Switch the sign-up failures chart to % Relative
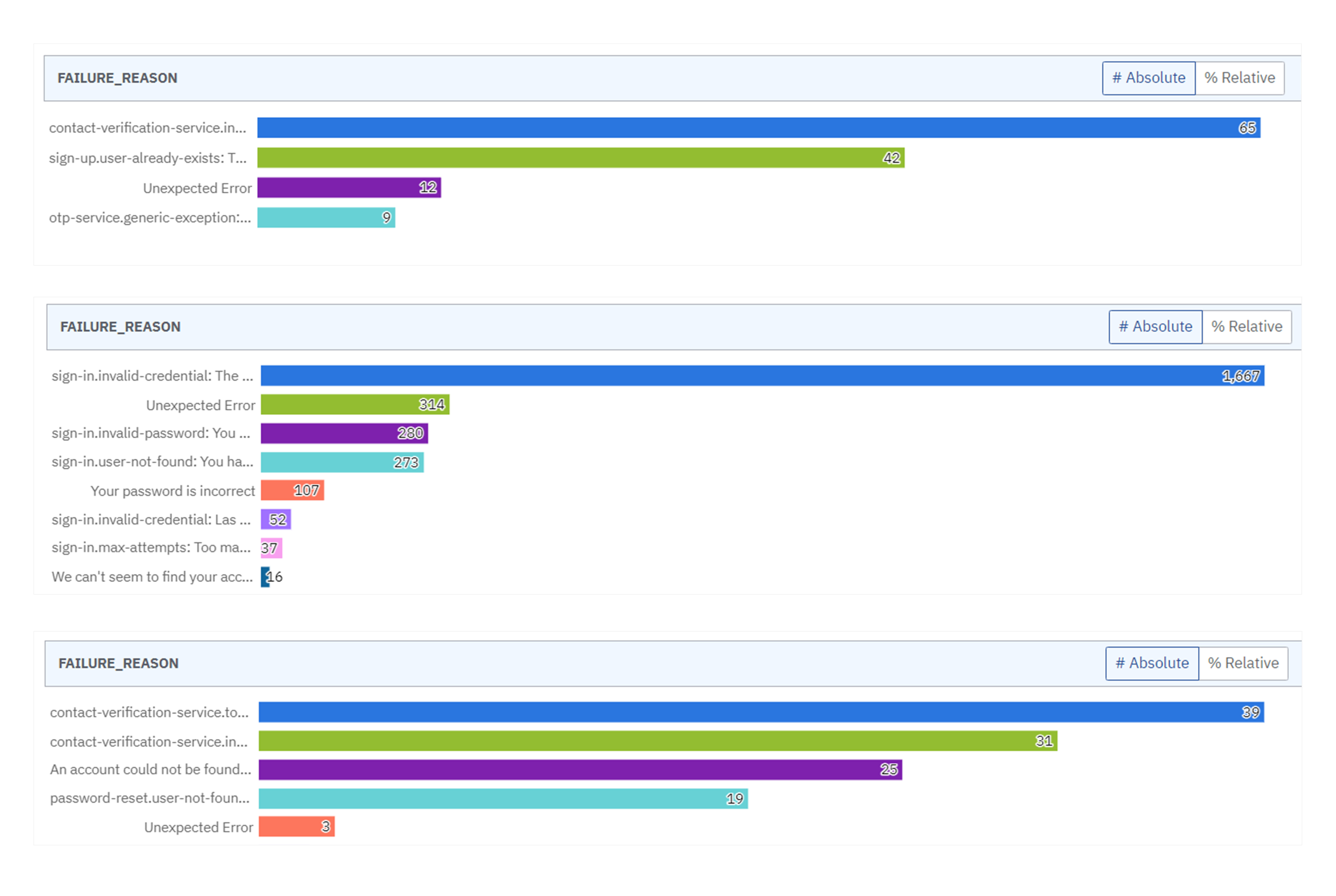Image resolution: width=1336 pixels, height=896 pixels. (x=1239, y=78)
